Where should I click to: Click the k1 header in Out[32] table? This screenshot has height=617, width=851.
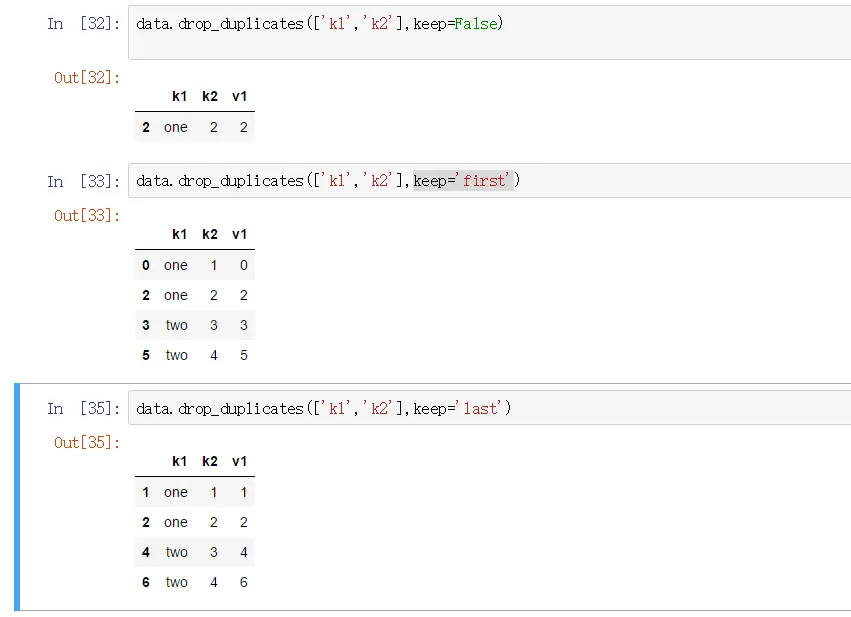coord(179,97)
